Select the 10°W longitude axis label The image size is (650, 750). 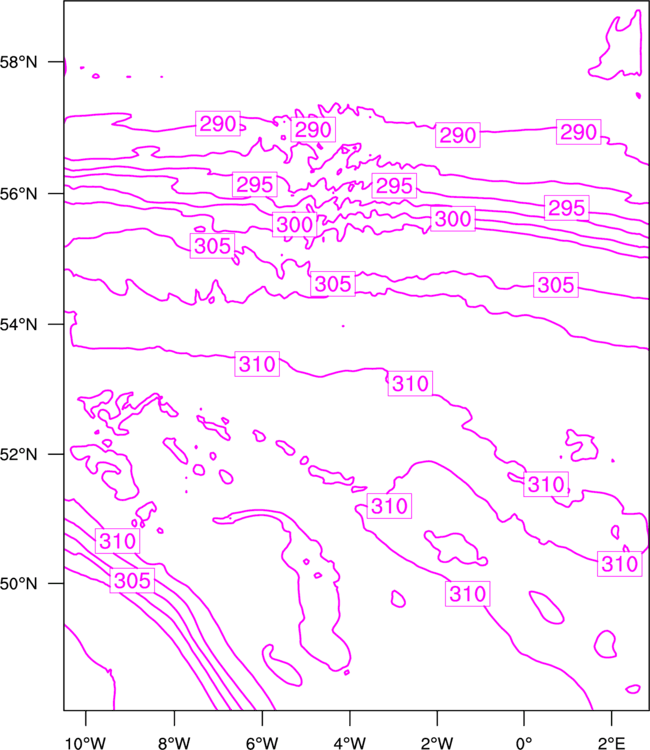pos(86,743)
